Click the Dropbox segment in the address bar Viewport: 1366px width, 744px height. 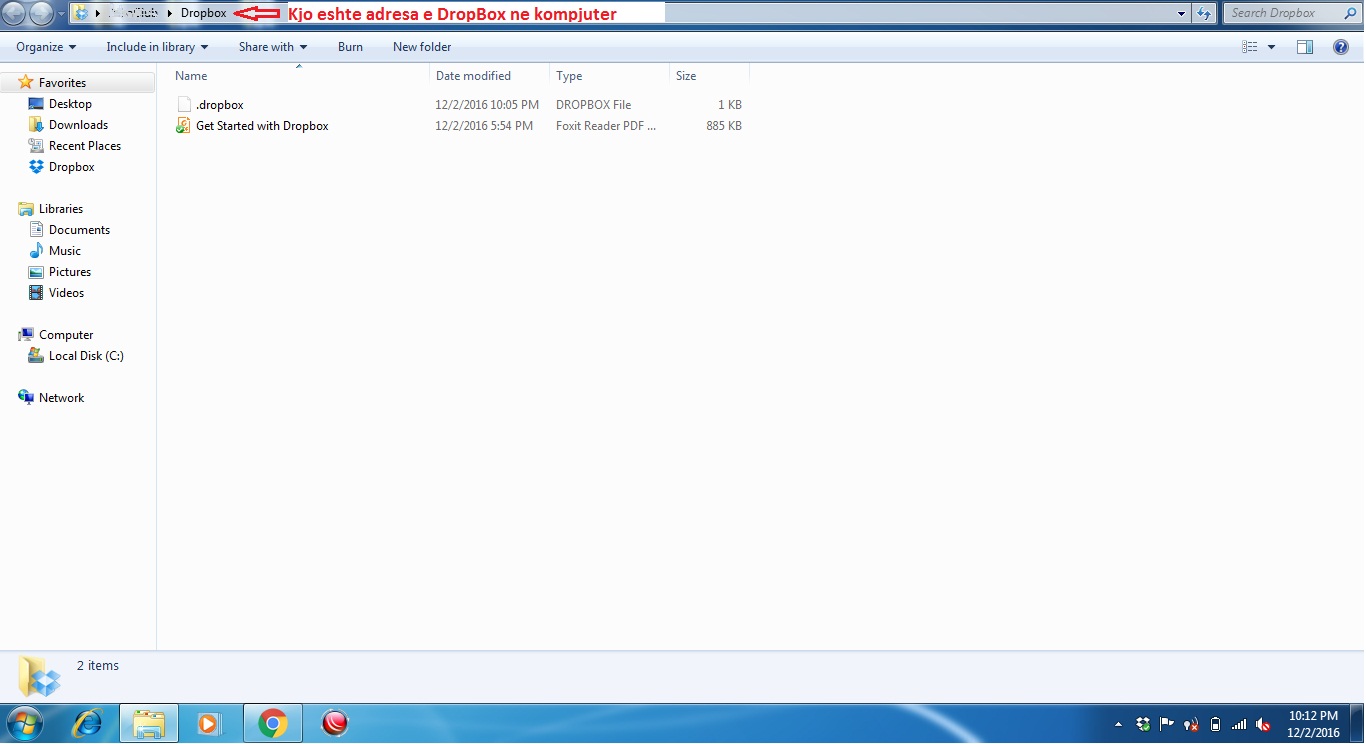point(204,13)
